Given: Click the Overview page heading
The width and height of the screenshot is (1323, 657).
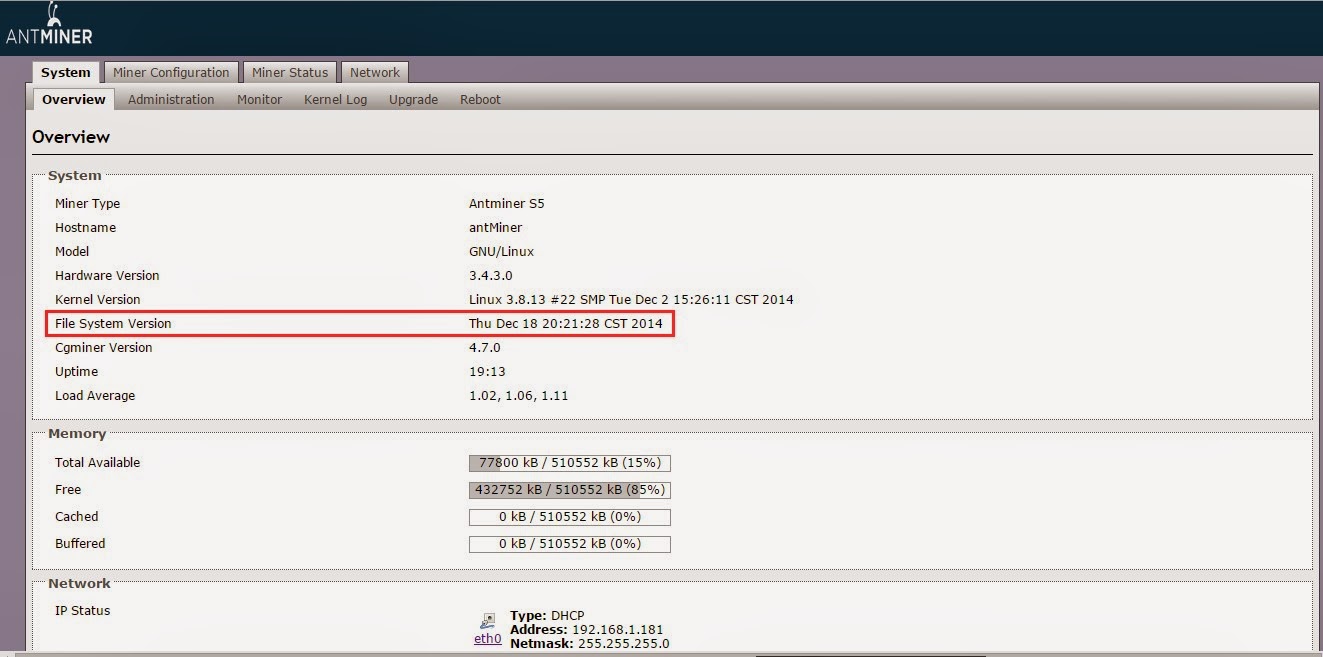Looking at the screenshot, I should tap(71, 137).
